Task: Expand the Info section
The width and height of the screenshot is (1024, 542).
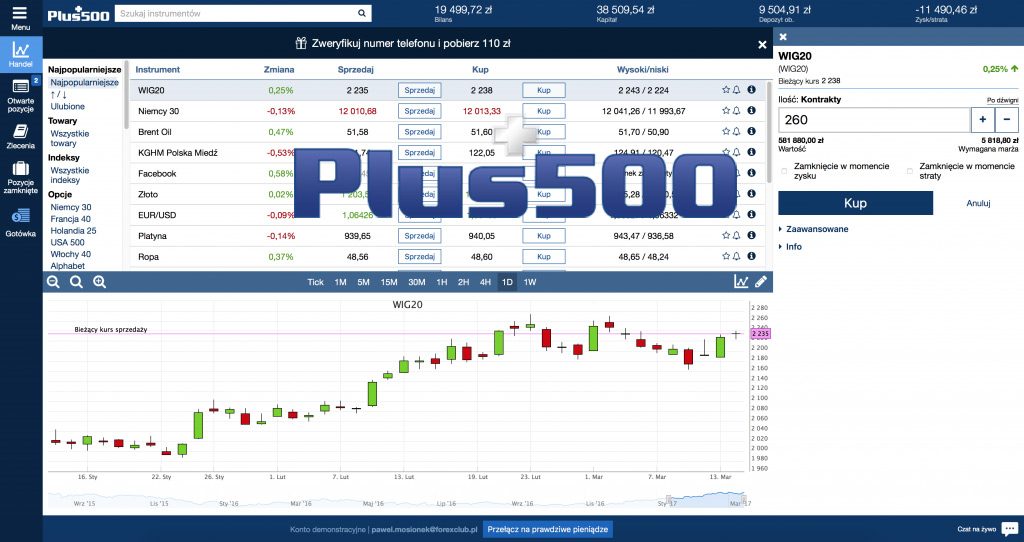Action: pos(791,246)
